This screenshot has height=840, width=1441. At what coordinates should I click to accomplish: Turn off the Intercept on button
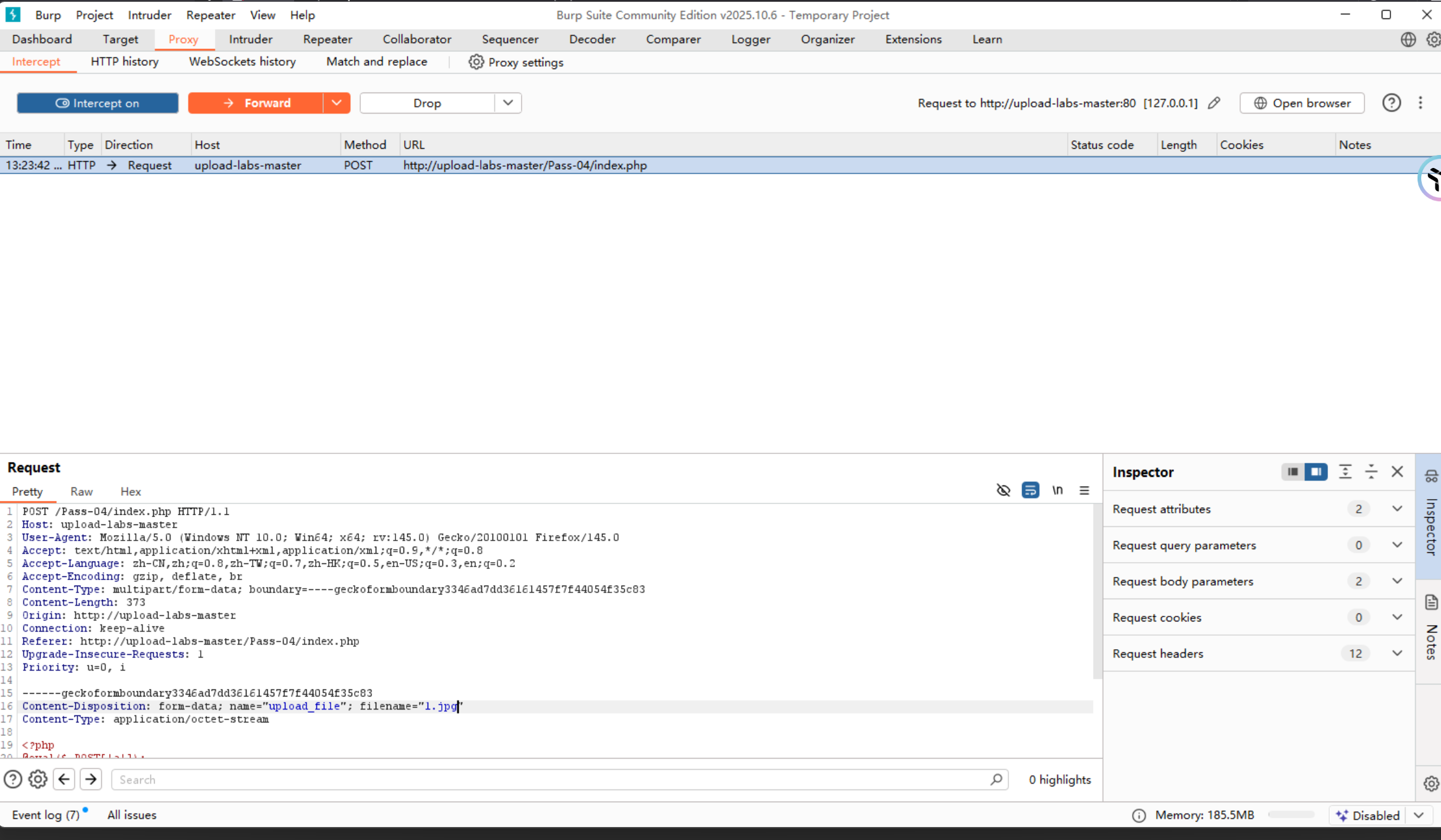(98, 103)
